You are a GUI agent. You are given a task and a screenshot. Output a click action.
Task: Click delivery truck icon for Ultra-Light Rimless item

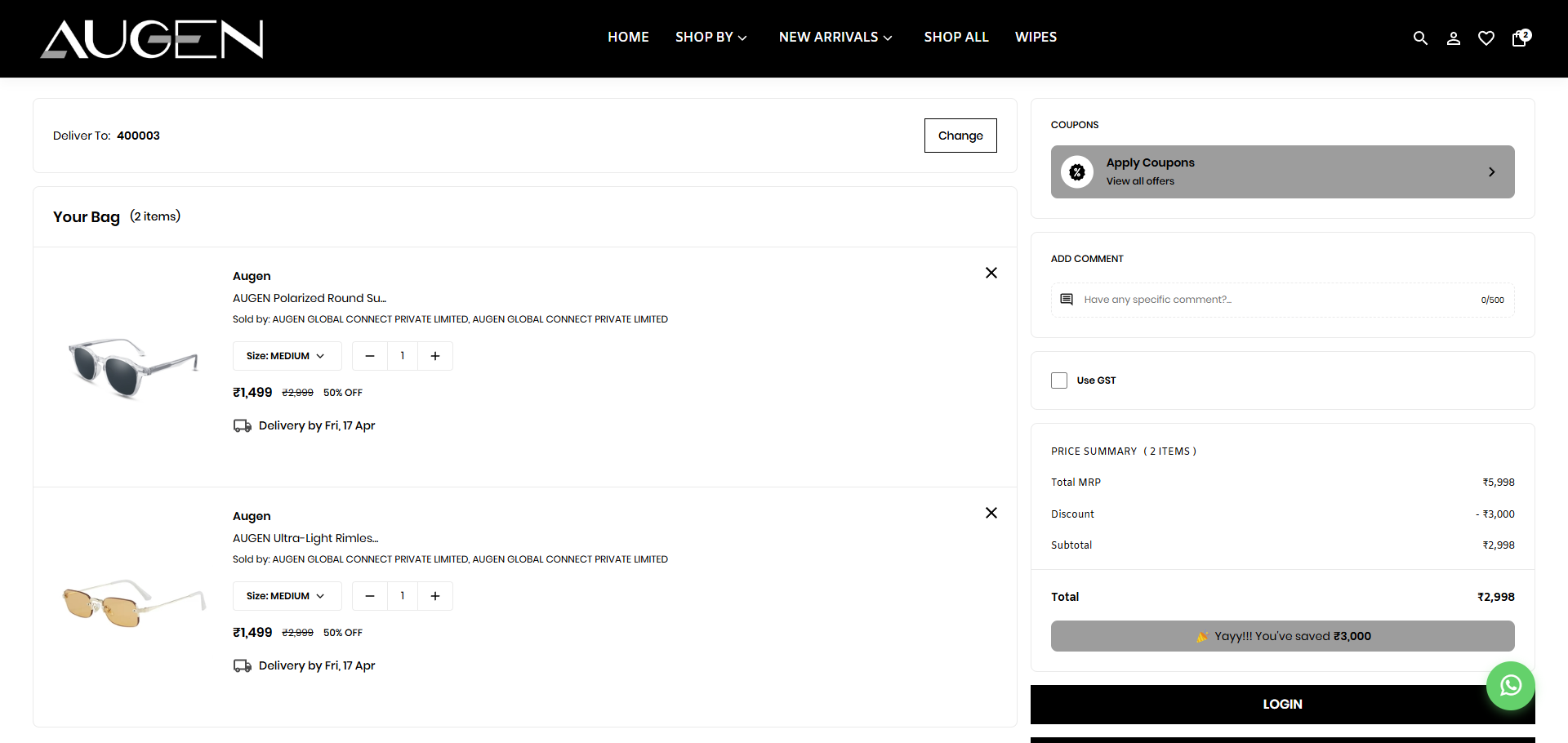pyautogui.click(x=243, y=665)
